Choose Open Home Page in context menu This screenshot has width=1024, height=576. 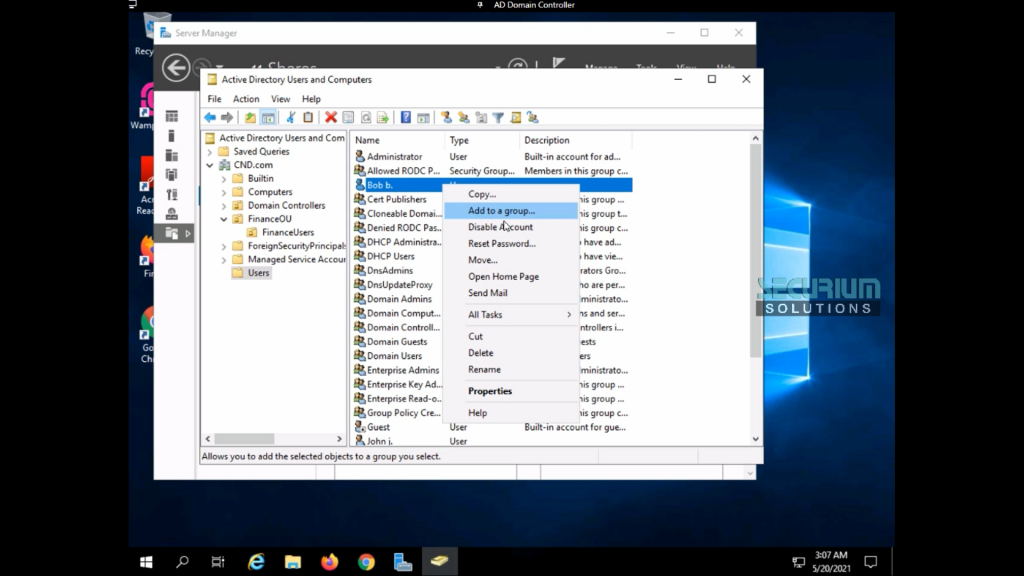pyautogui.click(x=511, y=276)
